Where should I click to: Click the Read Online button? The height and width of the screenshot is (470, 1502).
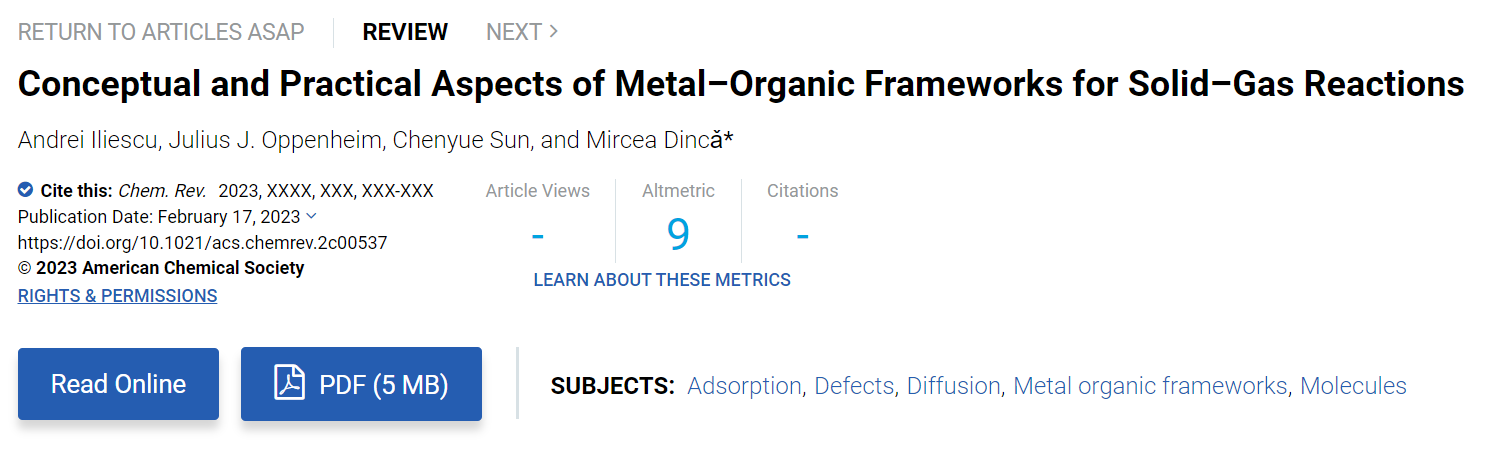coord(118,384)
